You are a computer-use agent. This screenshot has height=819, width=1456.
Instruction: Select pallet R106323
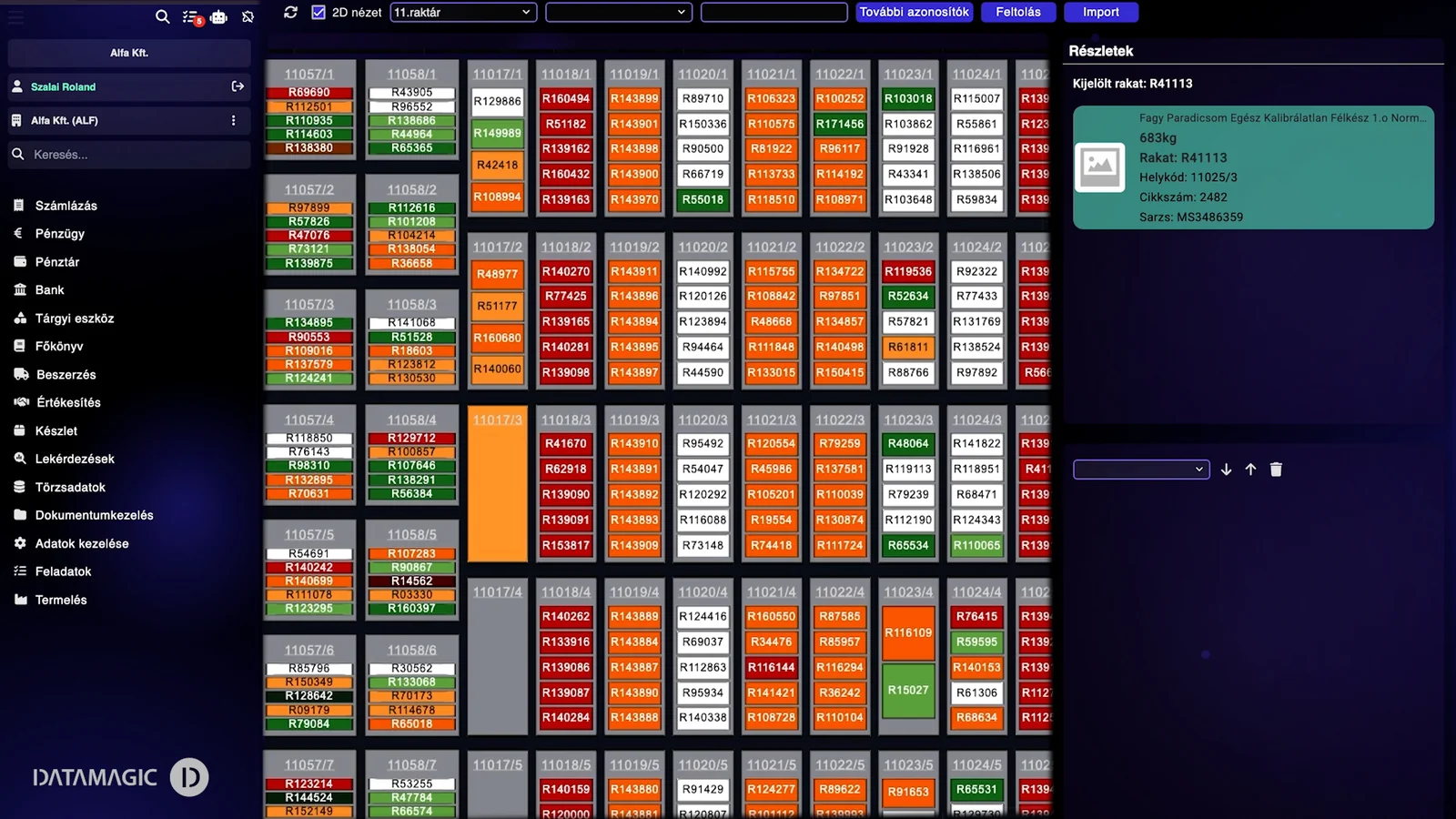pos(772,98)
